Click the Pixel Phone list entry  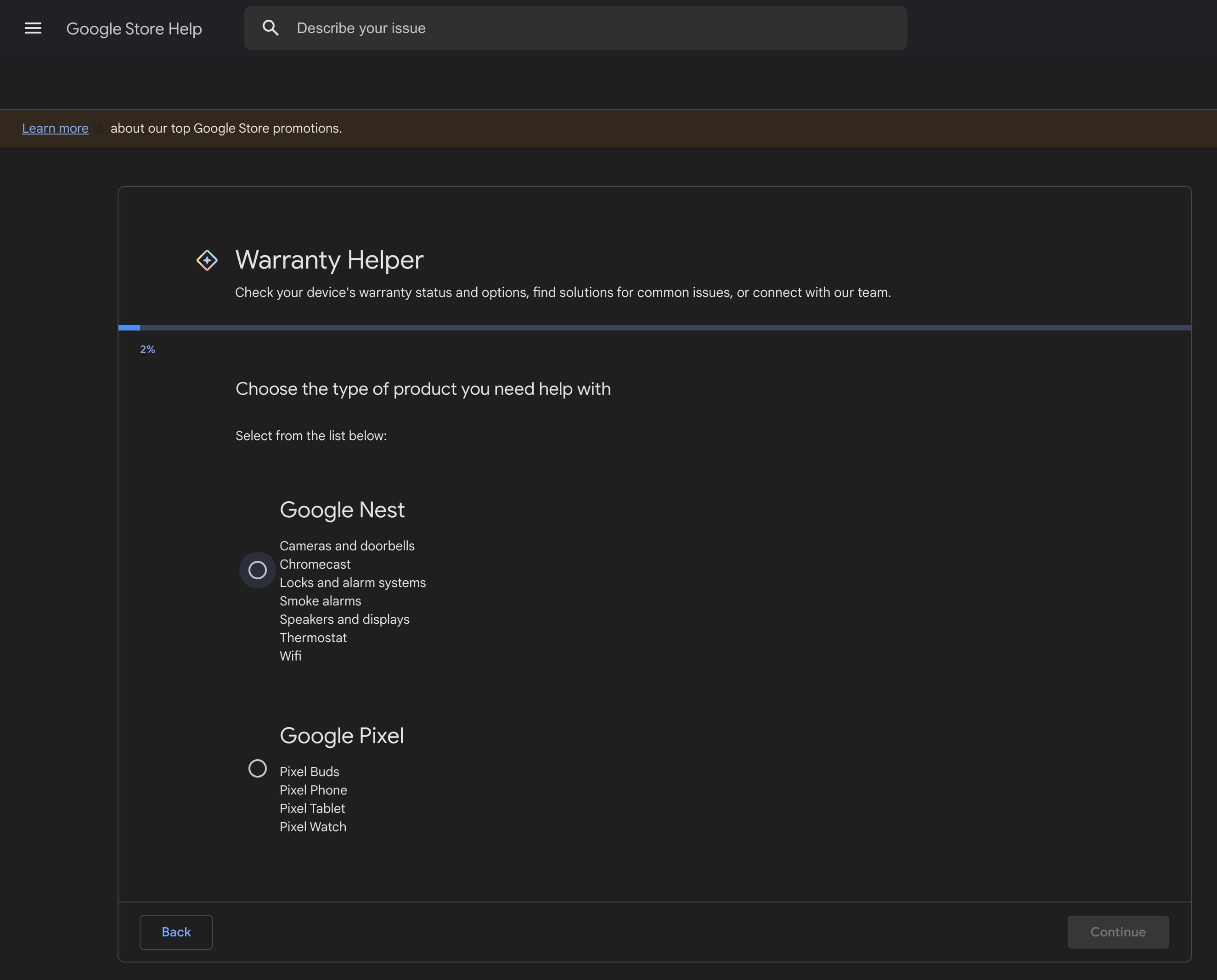point(313,790)
